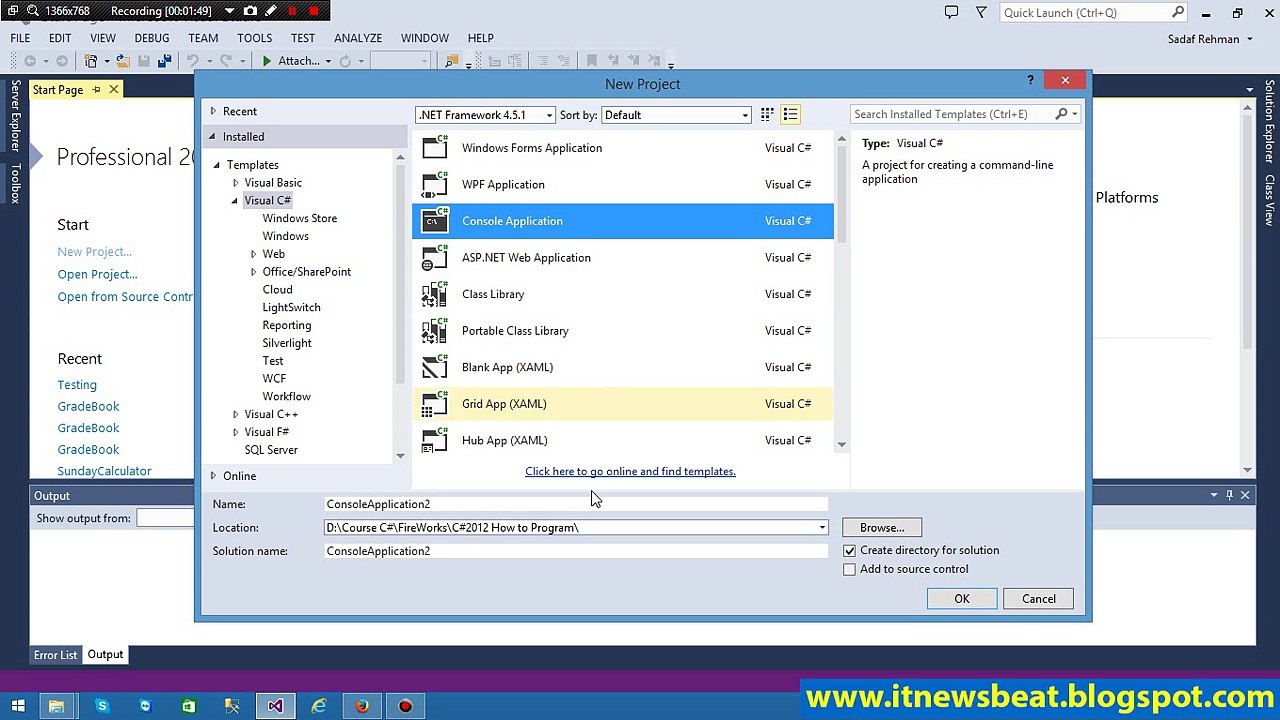Pin the Start Page tab
Screen dimensions: 1280x720
click(x=96, y=90)
